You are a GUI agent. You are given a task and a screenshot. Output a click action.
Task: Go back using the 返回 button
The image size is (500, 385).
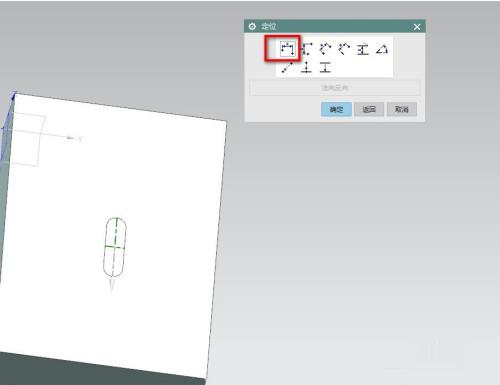pyautogui.click(x=369, y=109)
